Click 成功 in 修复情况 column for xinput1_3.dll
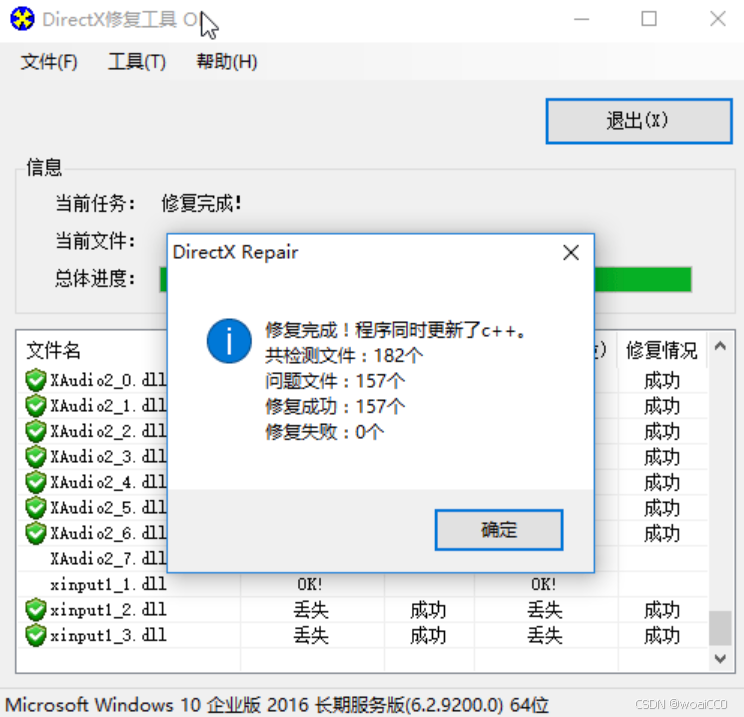This screenshot has height=717, width=744. click(661, 636)
